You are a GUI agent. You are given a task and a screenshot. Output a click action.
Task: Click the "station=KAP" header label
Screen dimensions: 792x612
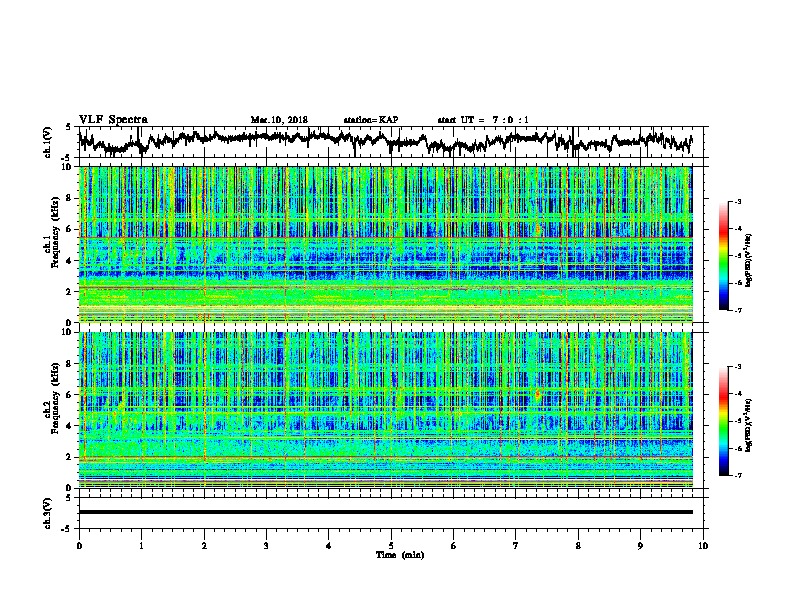click(x=371, y=120)
